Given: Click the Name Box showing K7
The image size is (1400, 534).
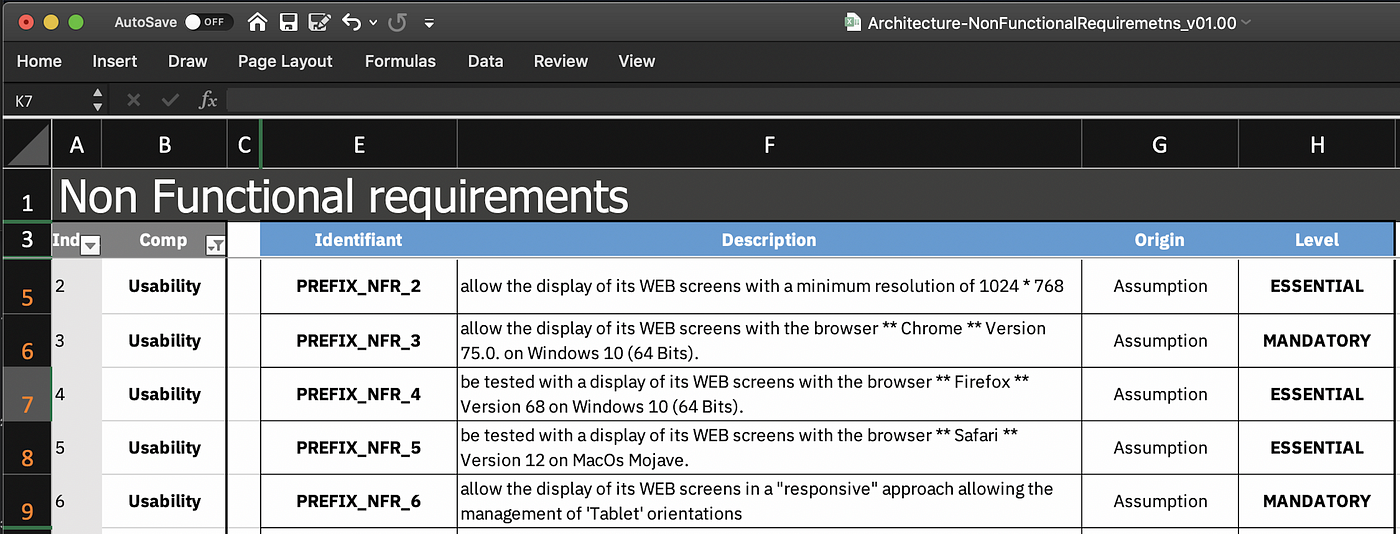Looking at the screenshot, I should (47, 99).
